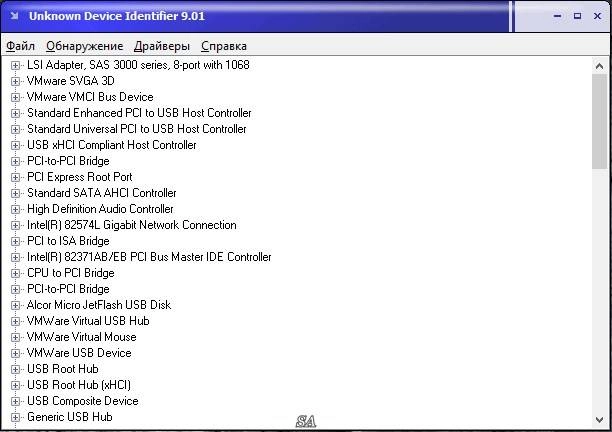Open the Файл menu
The image size is (612, 432).
click(20, 46)
